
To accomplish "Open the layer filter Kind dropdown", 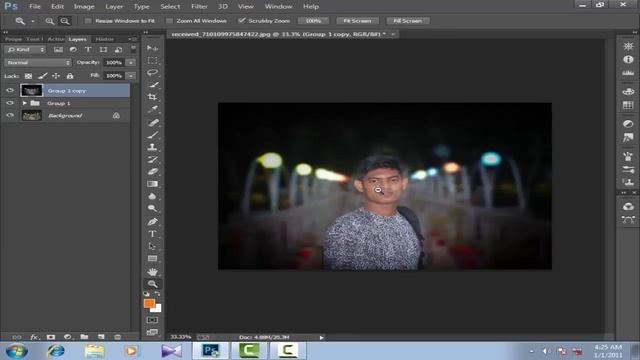I will [x=25, y=49].
